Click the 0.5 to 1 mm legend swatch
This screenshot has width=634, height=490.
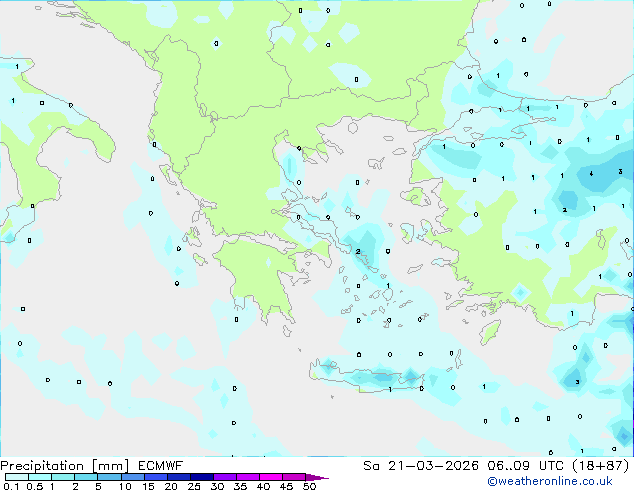pyautogui.click(x=40, y=477)
